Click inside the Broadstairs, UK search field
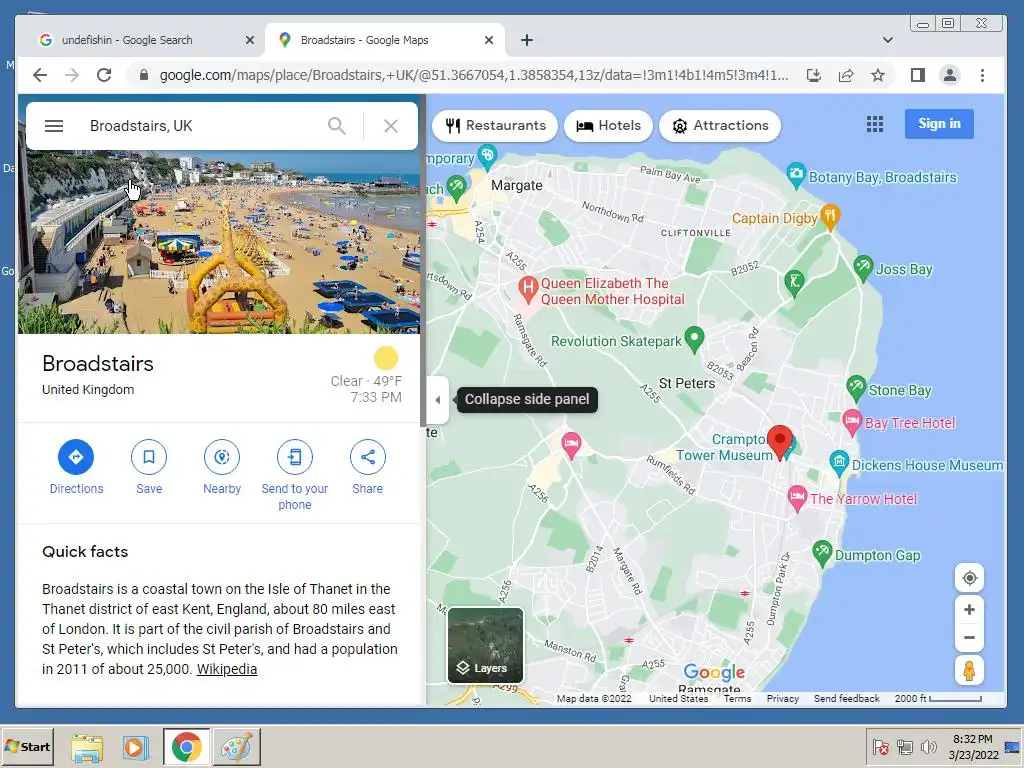1024x768 pixels. click(x=202, y=125)
